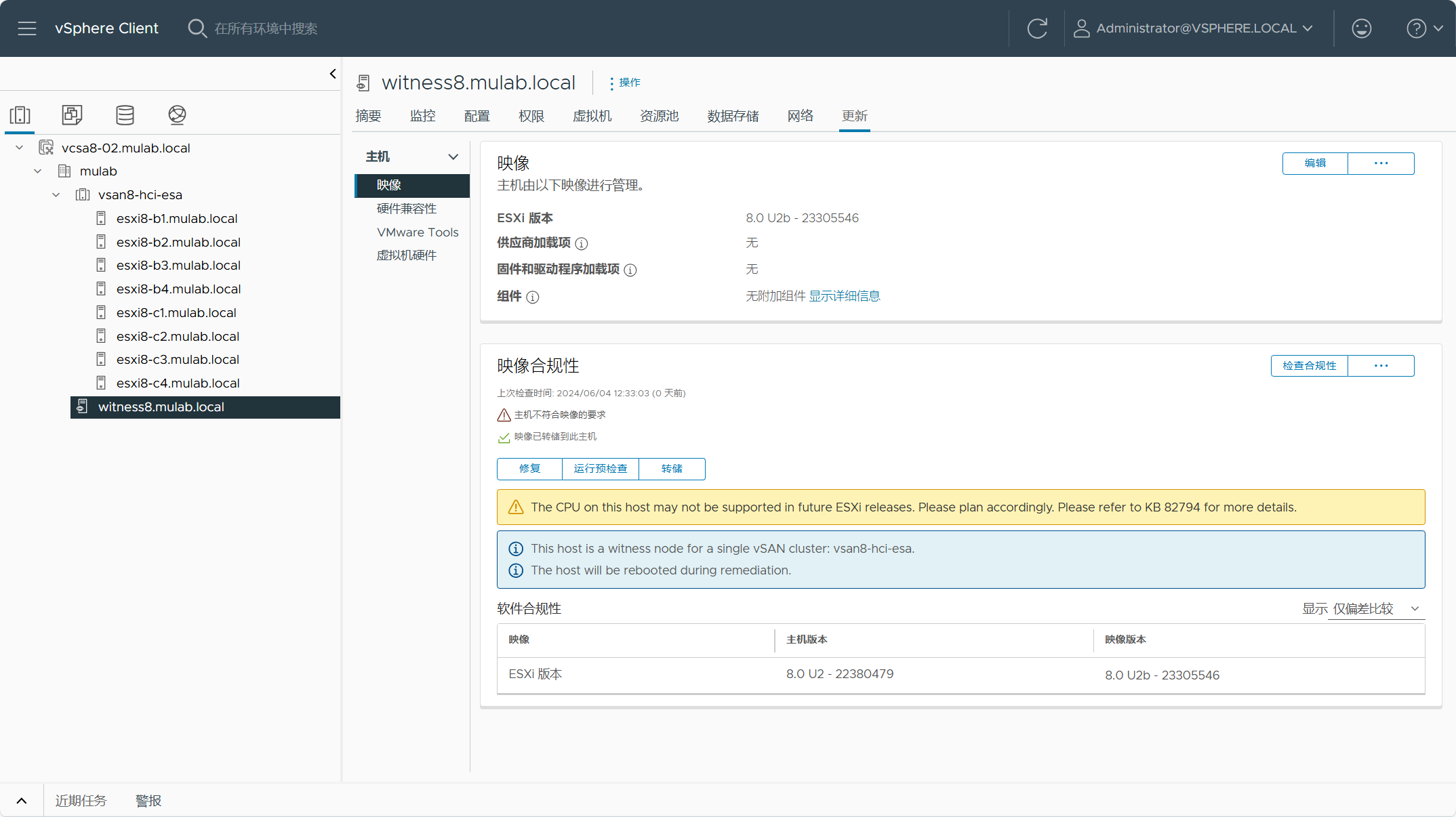Select host esxi8-b3.mulab.local
This screenshot has height=817, width=1456.
coord(178,266)
